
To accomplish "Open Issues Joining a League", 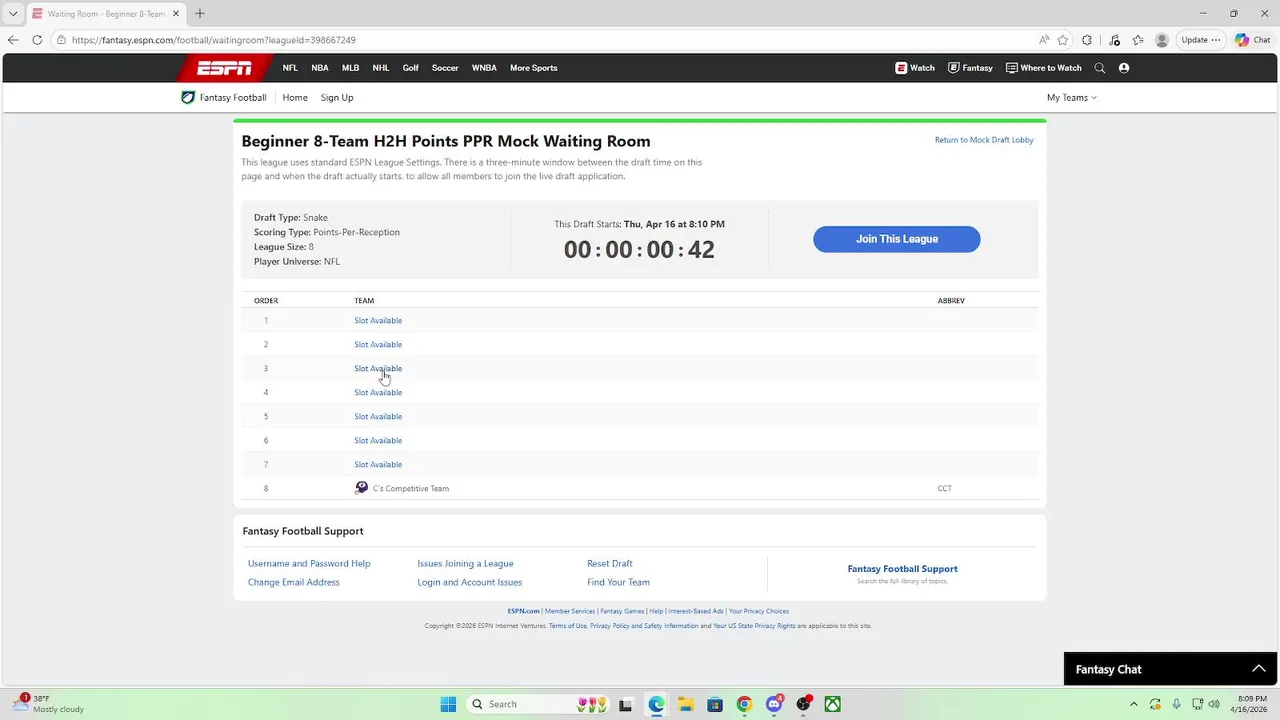I will 465,563.
